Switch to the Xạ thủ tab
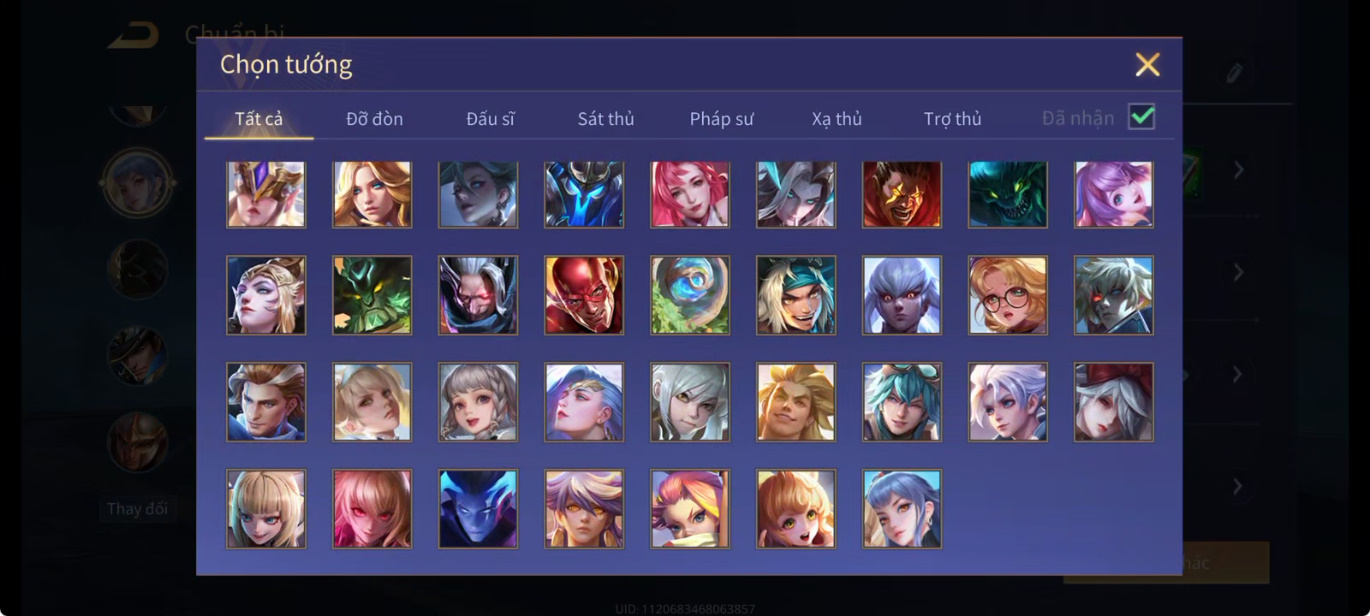This screenshot has width=1370, height=616. click(837, 119)
